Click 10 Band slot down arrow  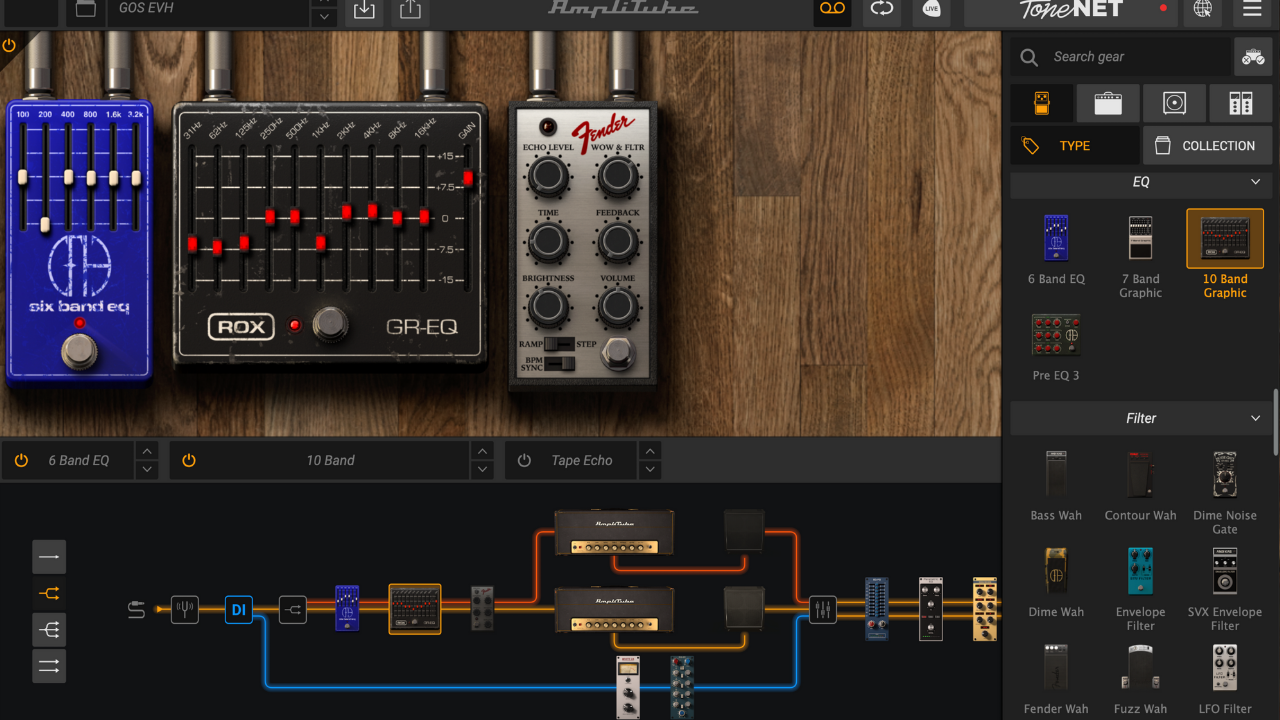click(482, 470)
